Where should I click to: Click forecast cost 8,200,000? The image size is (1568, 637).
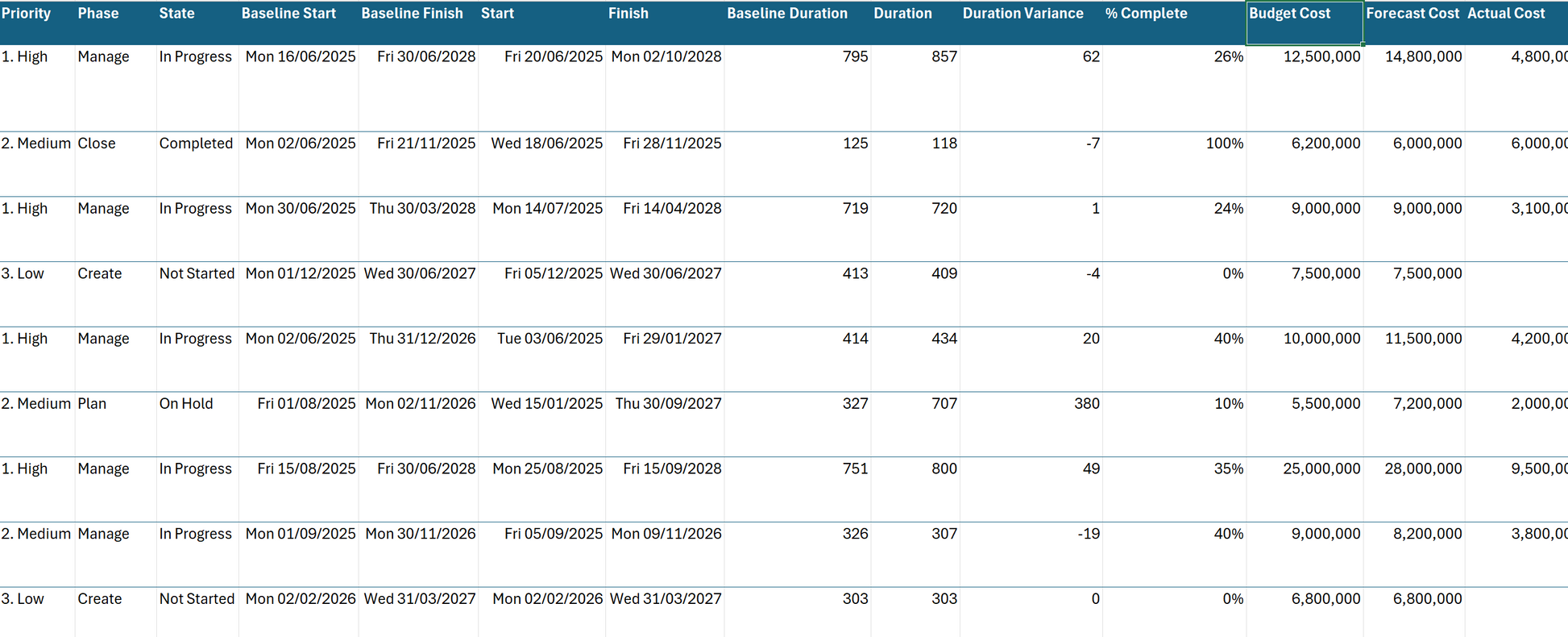[x=1428, y=535]
